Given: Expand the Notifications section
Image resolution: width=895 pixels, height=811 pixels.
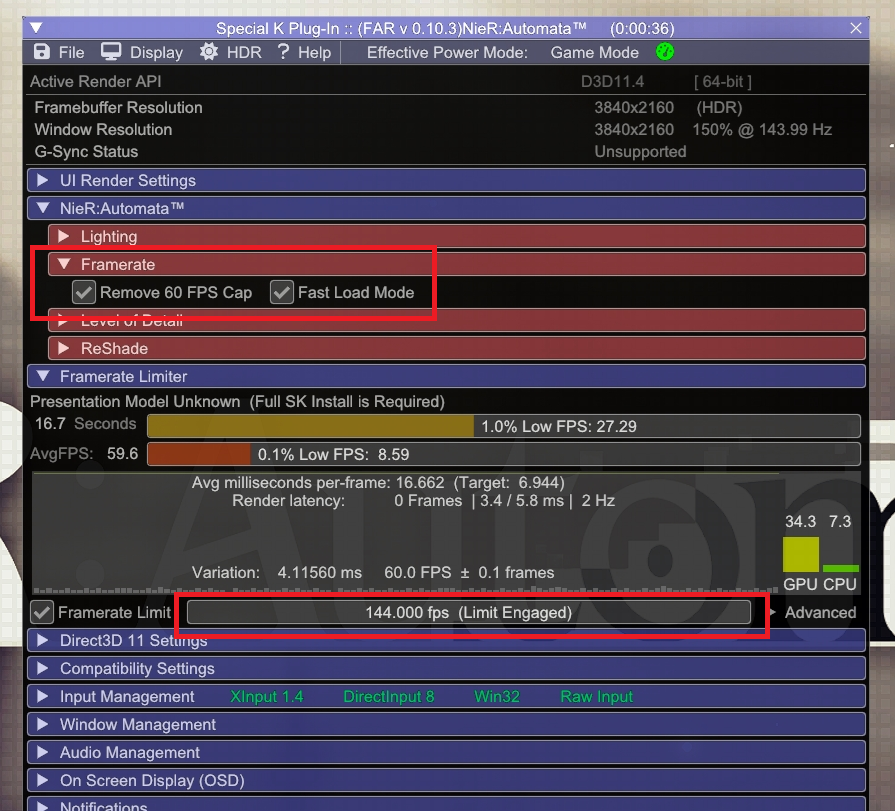Looking at the screenshot, I should point(446,804).
